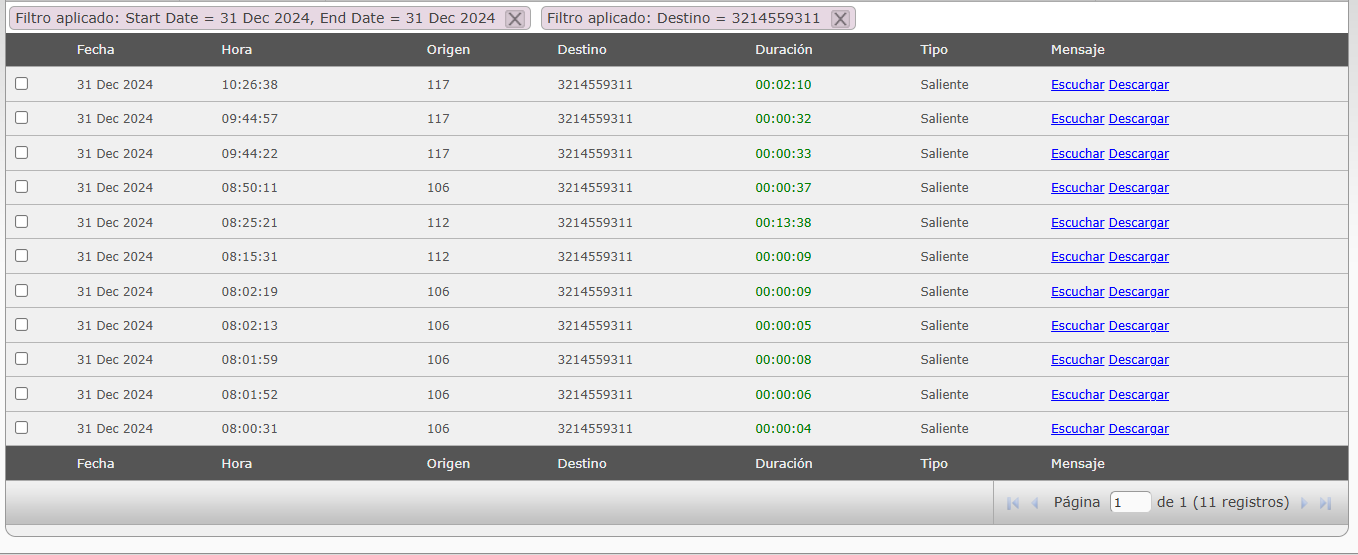Check the row for call at 08:25:21
Viewport: 1358px width, 555px height.
point(22,222)
